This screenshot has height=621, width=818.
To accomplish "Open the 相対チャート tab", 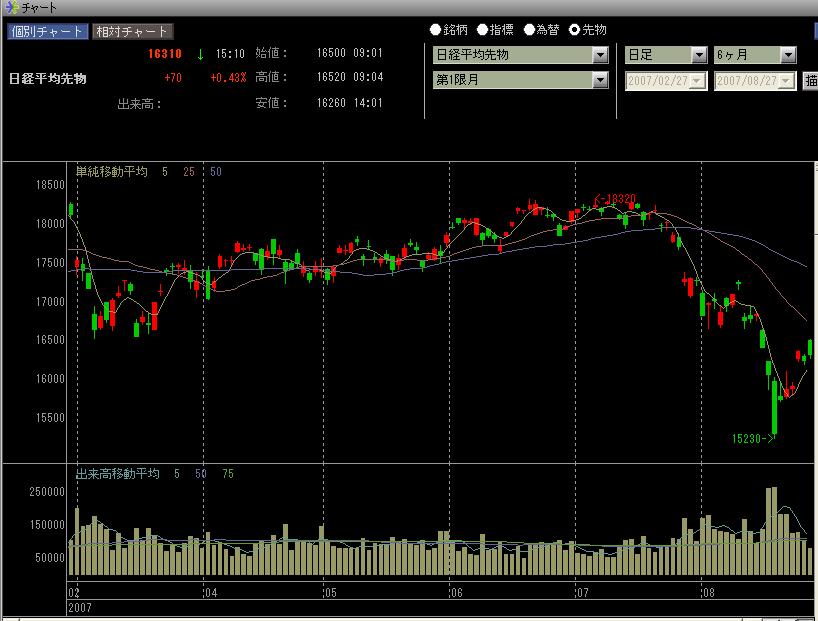I will pos(131,31).
